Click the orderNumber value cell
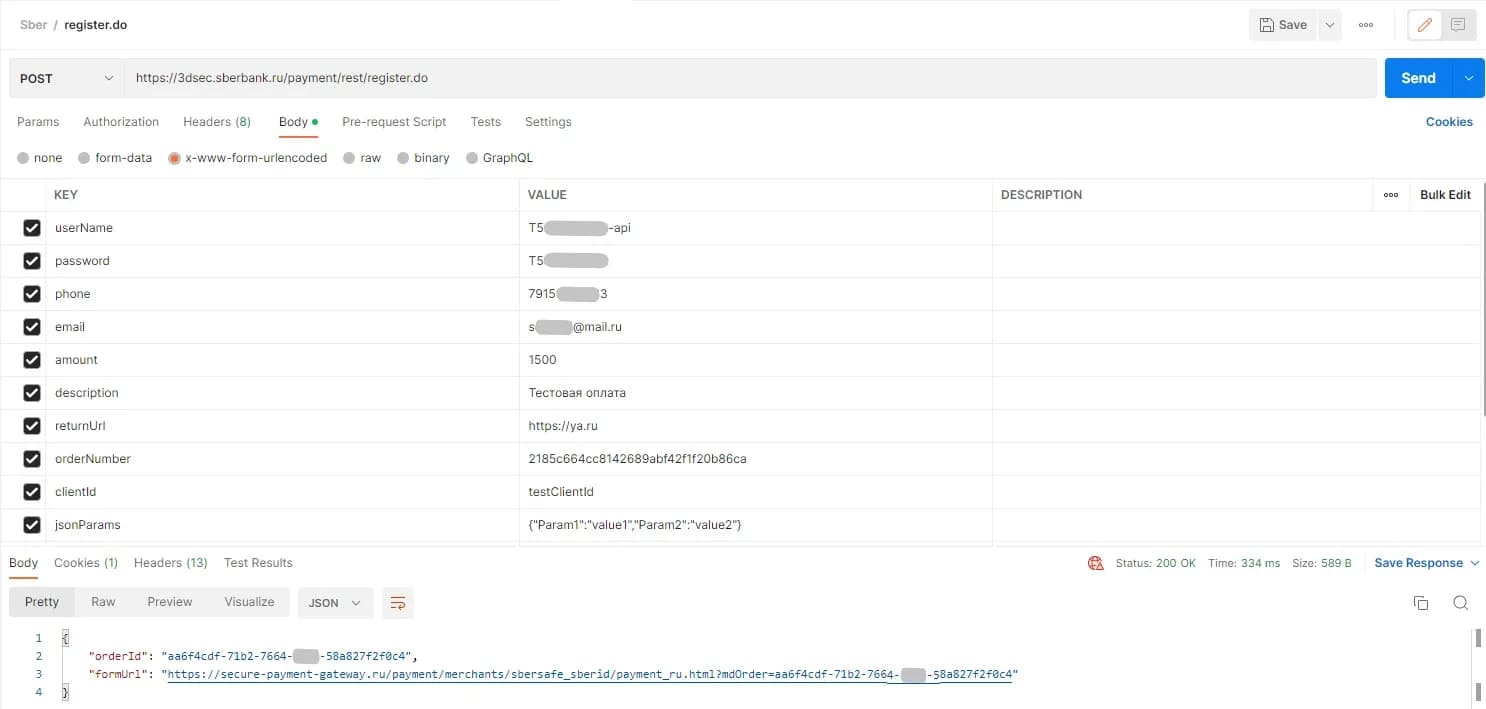Screen dimensions: 1486x709 click(756, 459)
